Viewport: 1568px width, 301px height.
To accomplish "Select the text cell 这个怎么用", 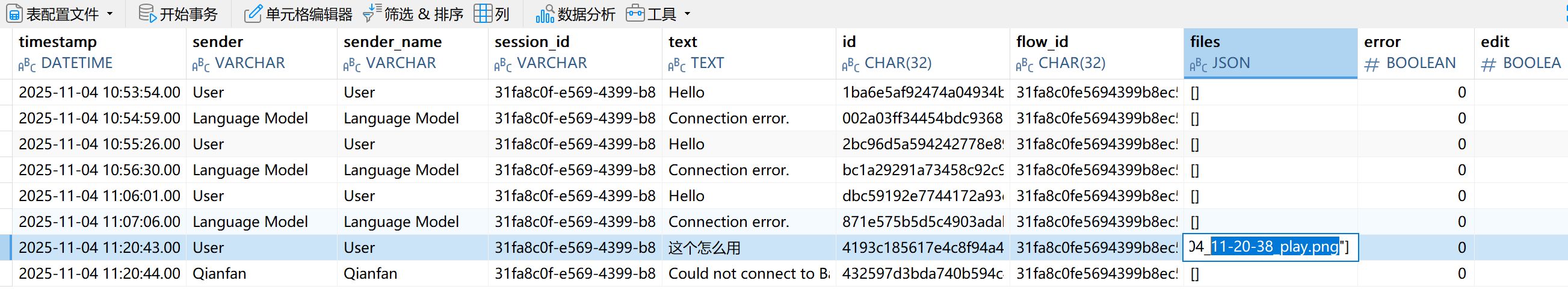I will coord(704,248).
